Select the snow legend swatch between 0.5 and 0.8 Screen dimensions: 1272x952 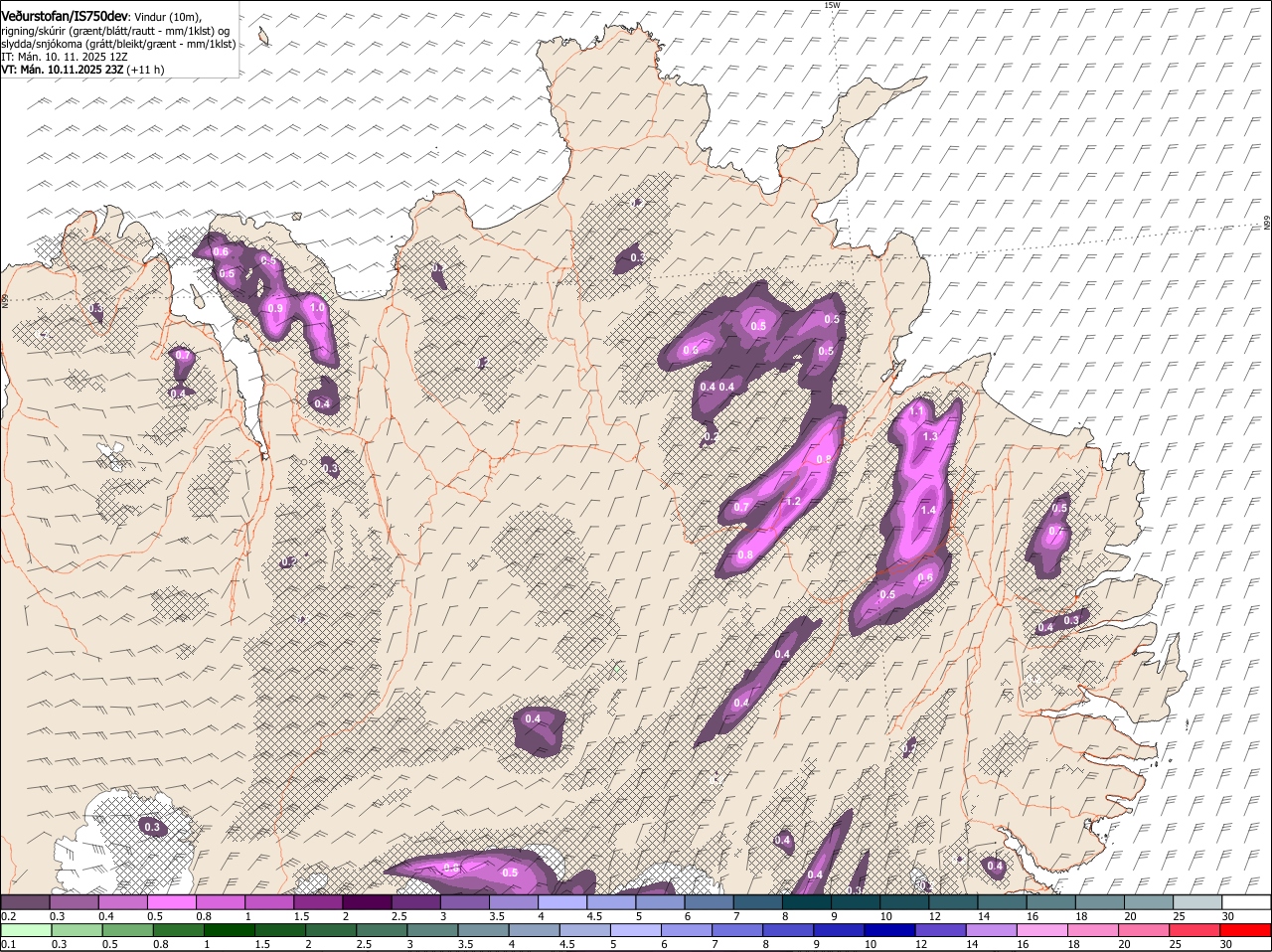(171, 902)
